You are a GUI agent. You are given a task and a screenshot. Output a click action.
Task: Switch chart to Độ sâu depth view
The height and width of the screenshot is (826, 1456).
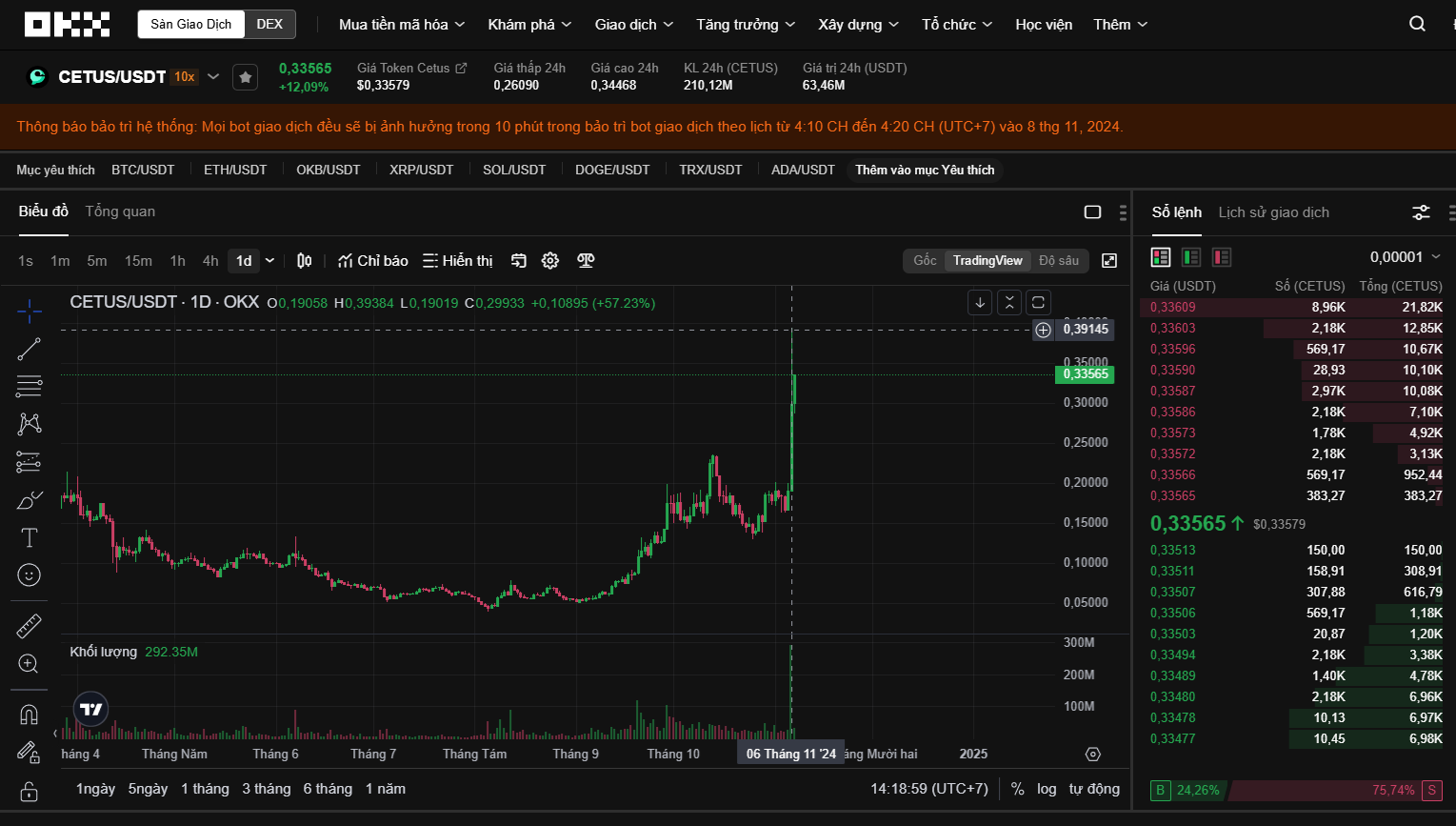tap(1059, 261)
